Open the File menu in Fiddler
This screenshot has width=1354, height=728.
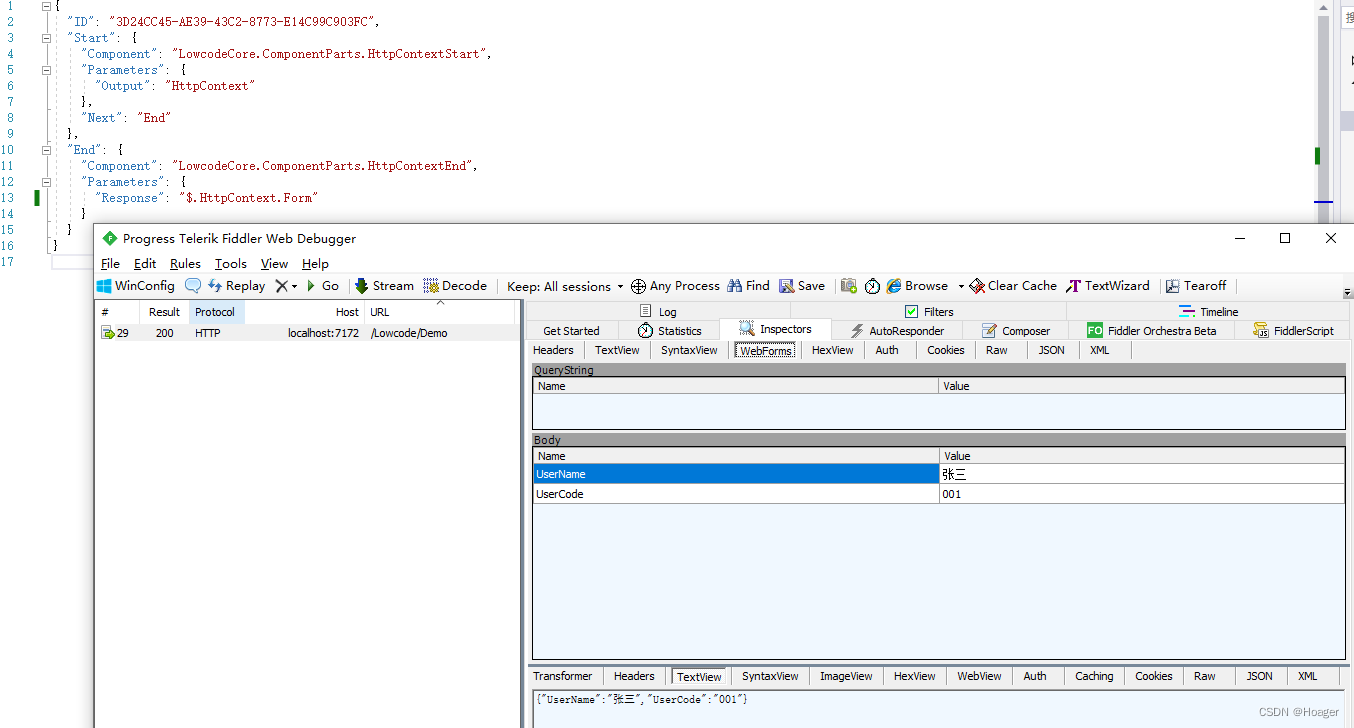coord(110,264)
